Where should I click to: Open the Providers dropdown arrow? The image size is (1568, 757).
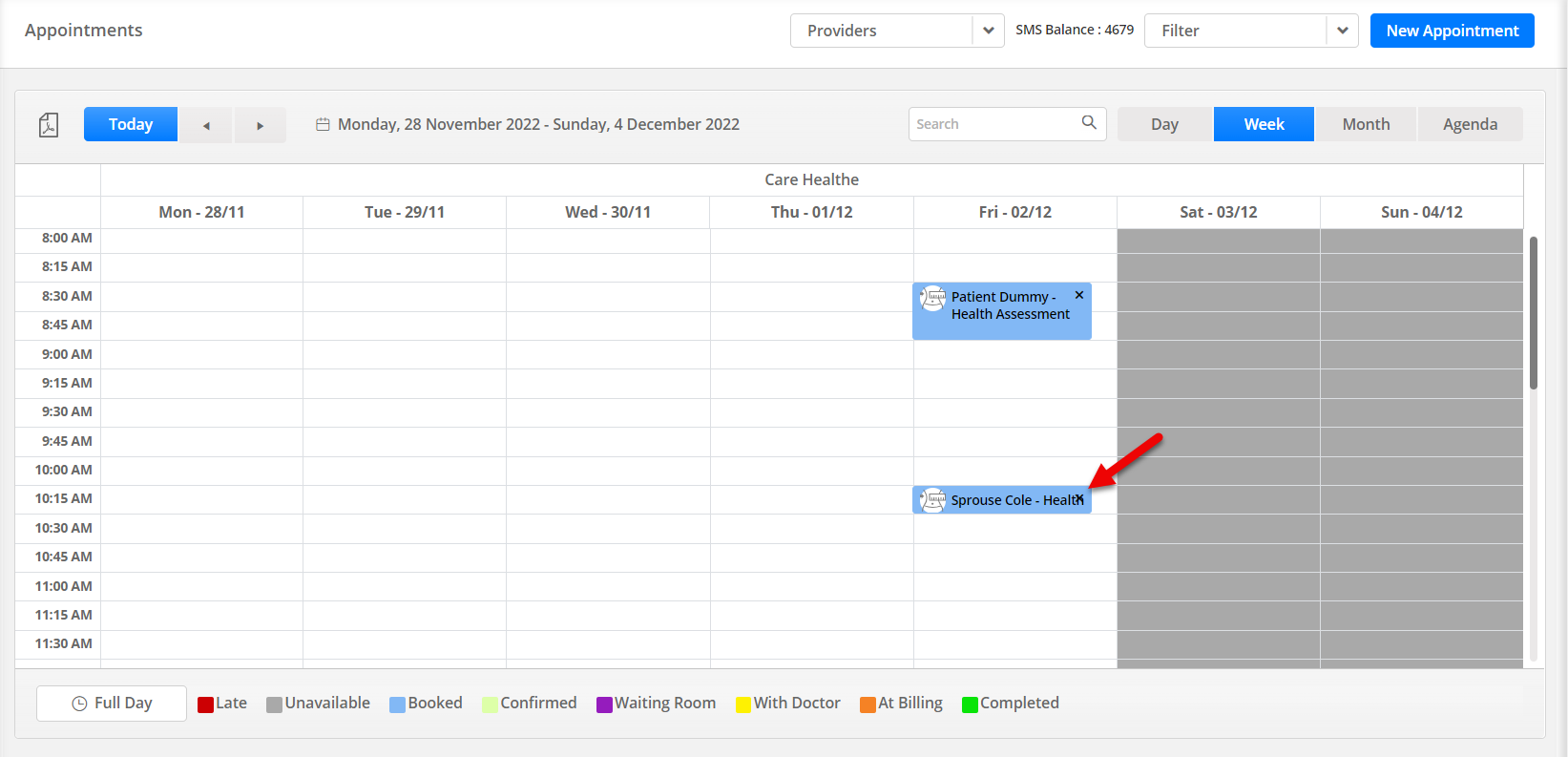(989, 31)
